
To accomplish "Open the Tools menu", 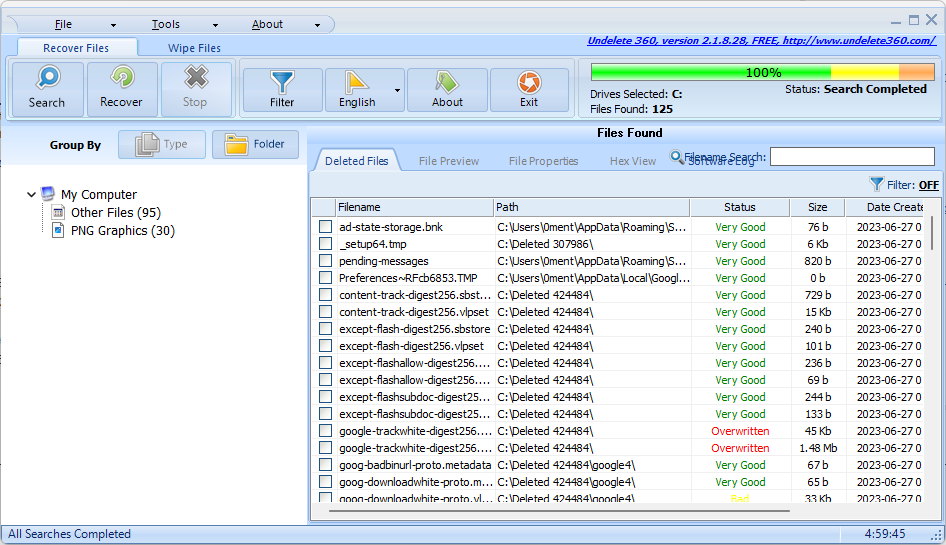I will (165, 24).
